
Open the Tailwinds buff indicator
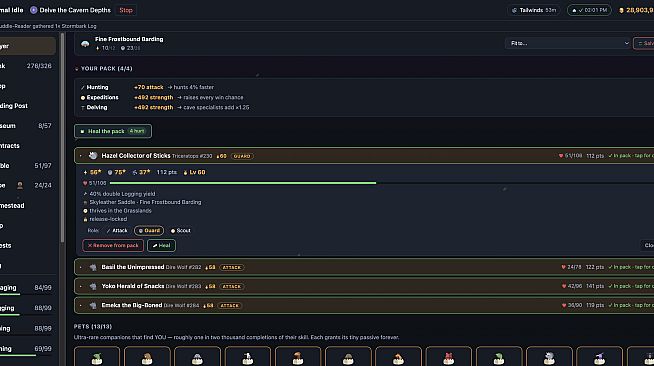(535, 10)
